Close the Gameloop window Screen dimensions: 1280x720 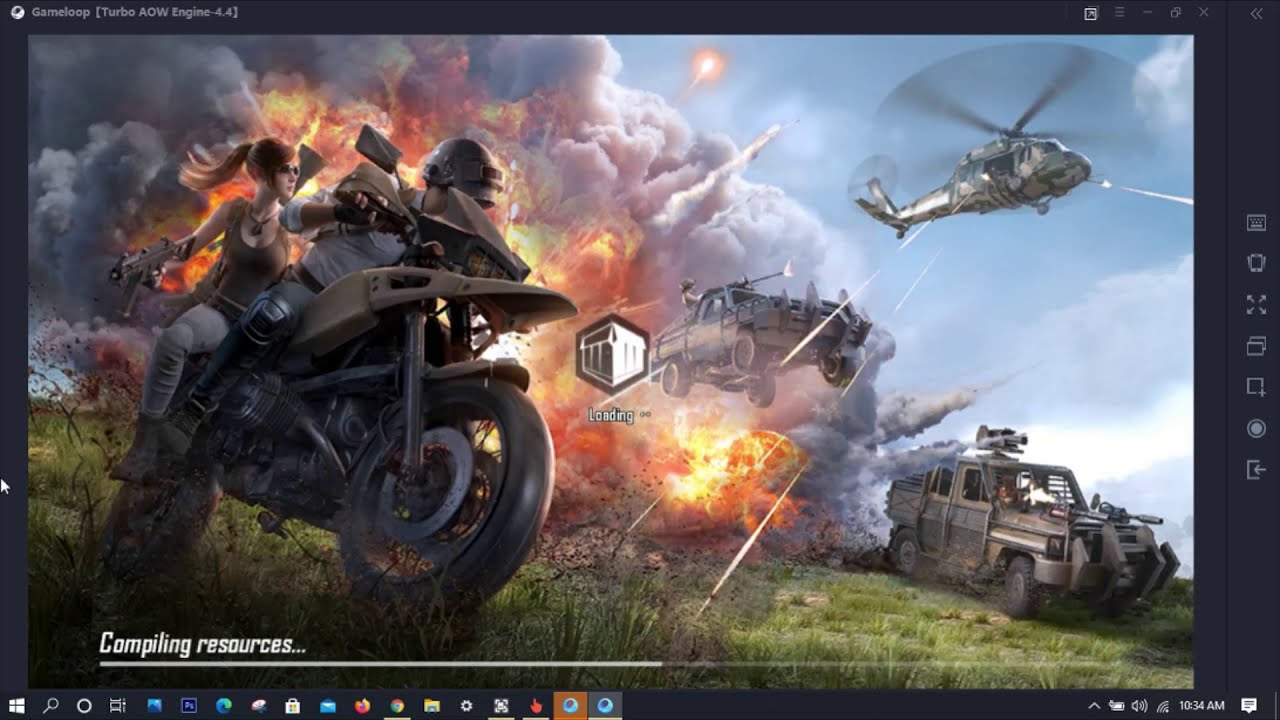[x=1204, y=12]
